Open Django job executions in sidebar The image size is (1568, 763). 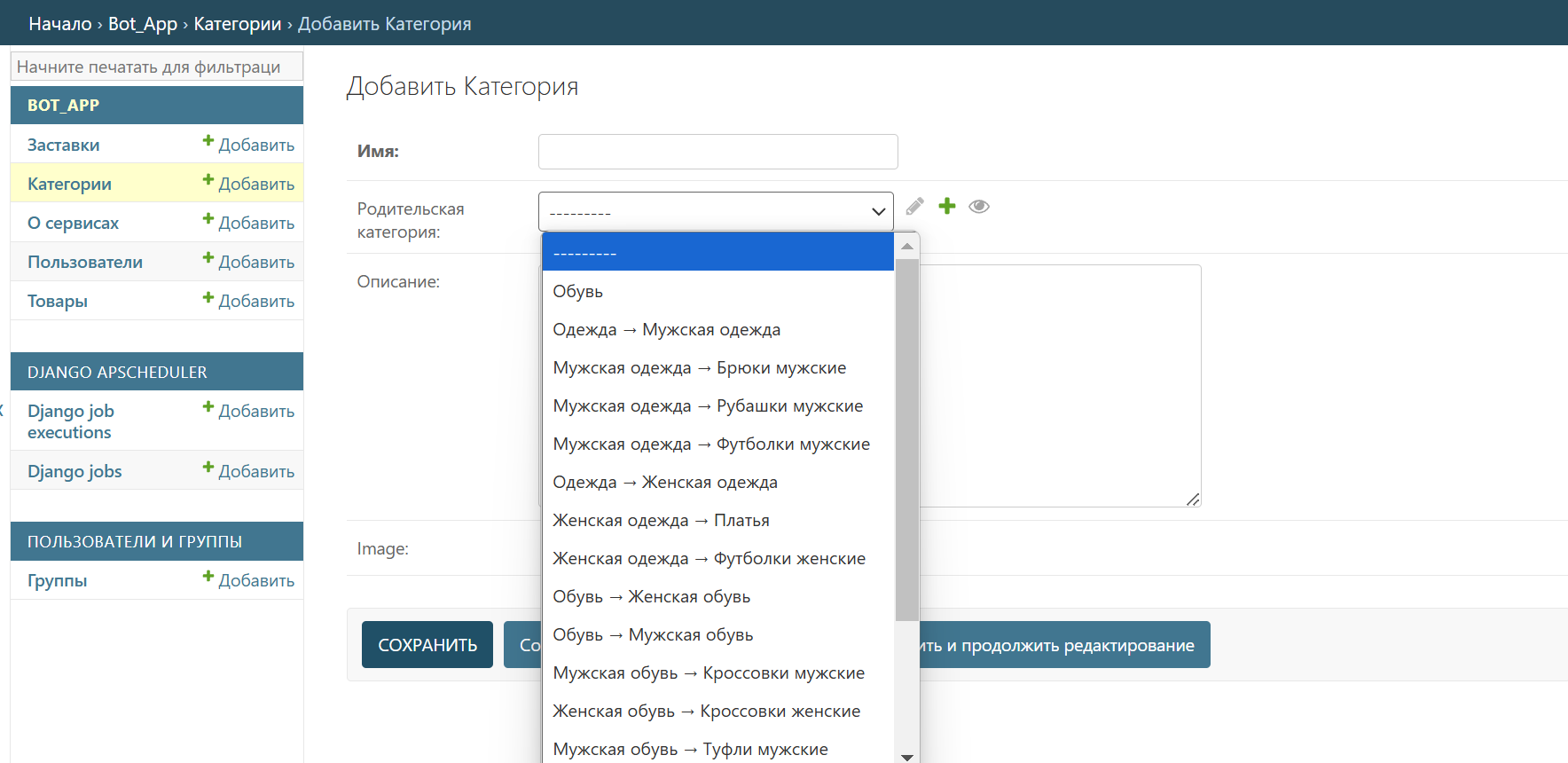pos(71,421)
